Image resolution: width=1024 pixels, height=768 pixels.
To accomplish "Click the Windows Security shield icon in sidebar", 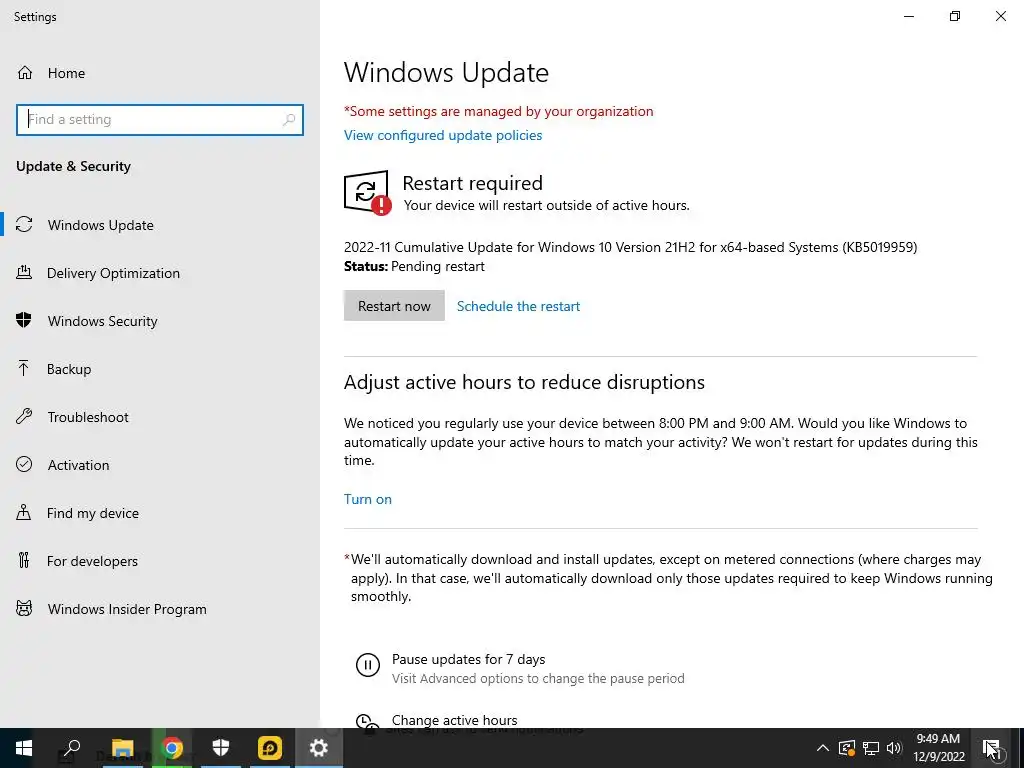I will [x=24, y=321].
